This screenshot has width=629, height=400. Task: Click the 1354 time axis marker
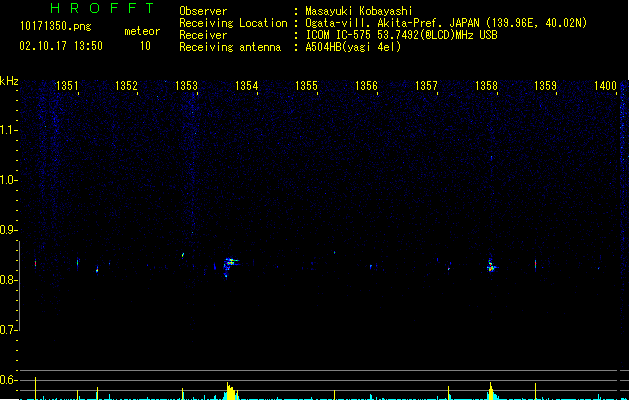[246, 86]
